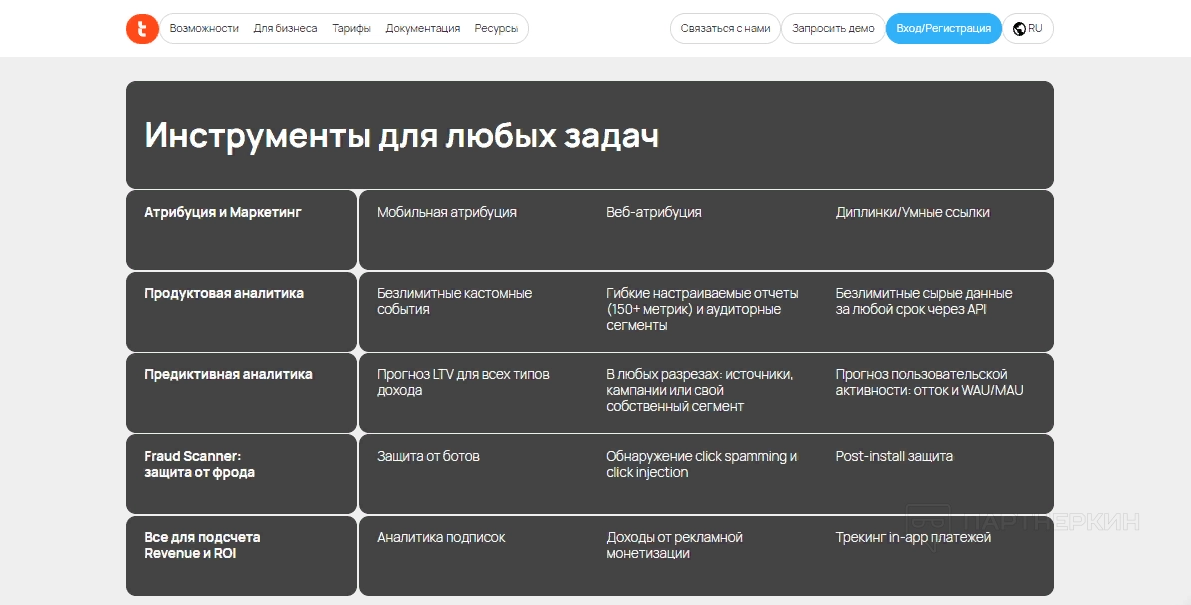Click the Связаться с нами button
This screenshot has height=605, width=1191.
tap(725, 29)
